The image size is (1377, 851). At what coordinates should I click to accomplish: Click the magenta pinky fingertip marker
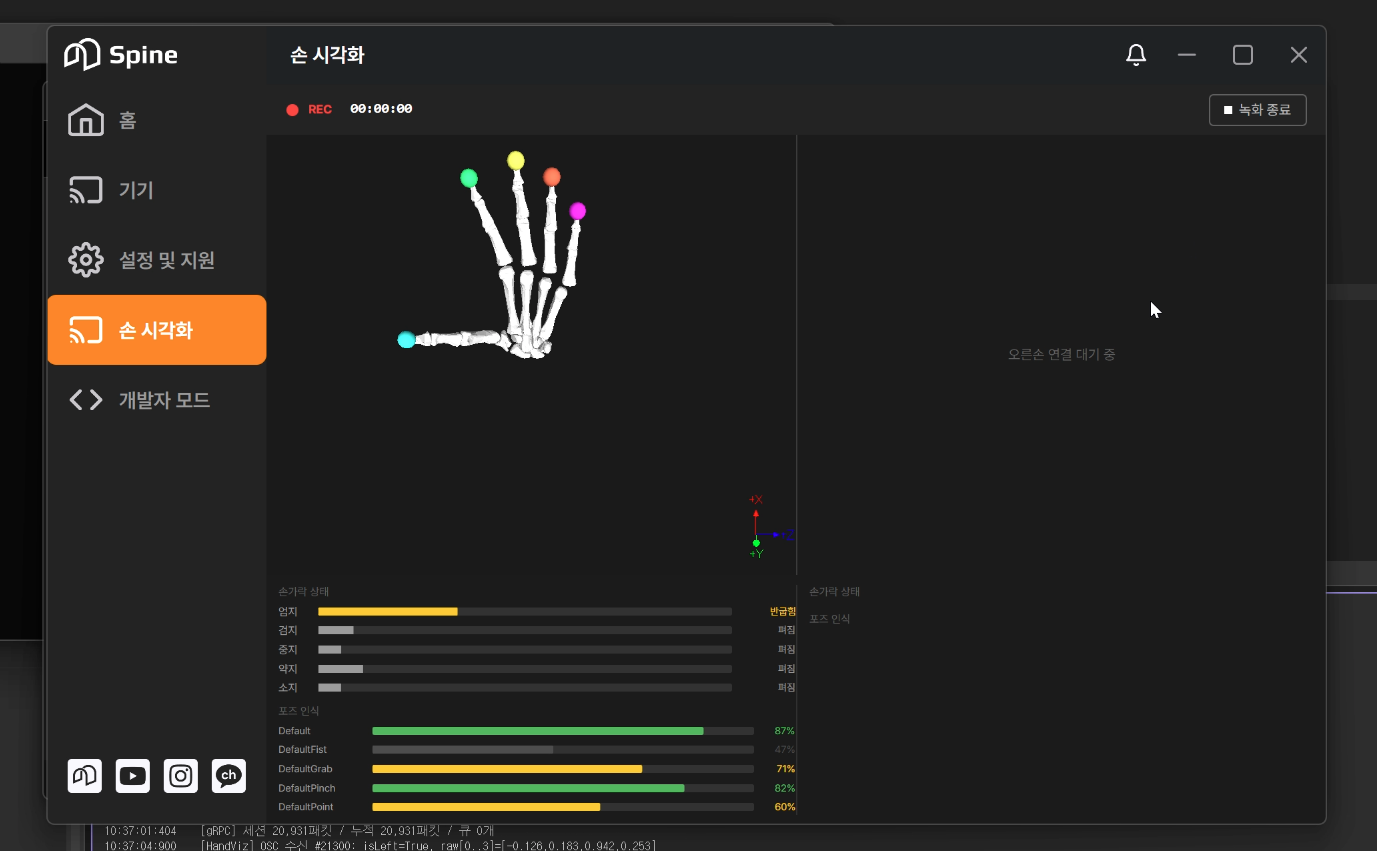(578, 211)
